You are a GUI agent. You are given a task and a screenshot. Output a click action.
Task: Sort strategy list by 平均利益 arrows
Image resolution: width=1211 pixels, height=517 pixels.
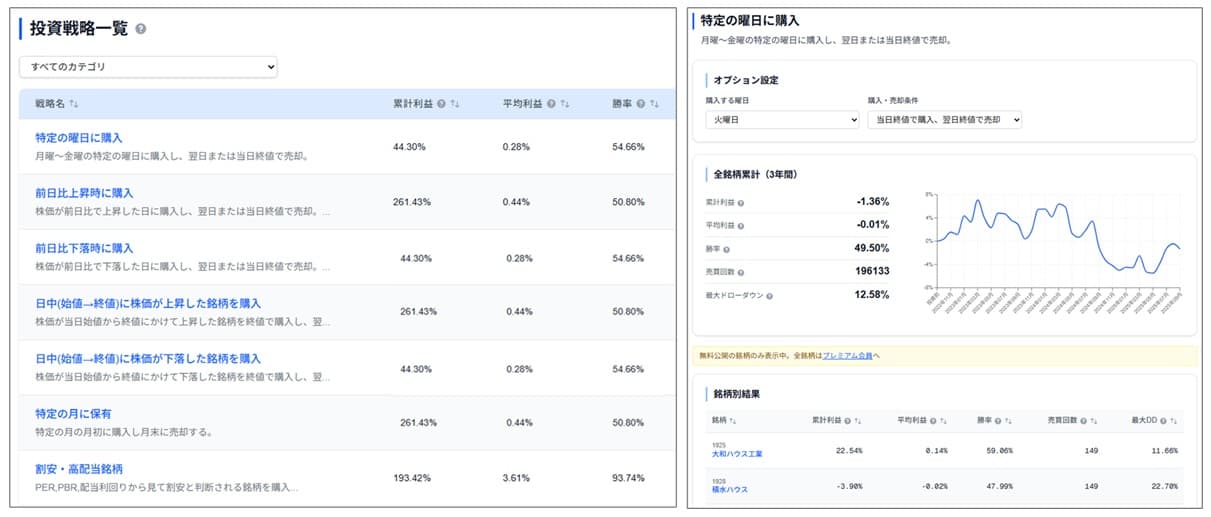click(565, 104)
